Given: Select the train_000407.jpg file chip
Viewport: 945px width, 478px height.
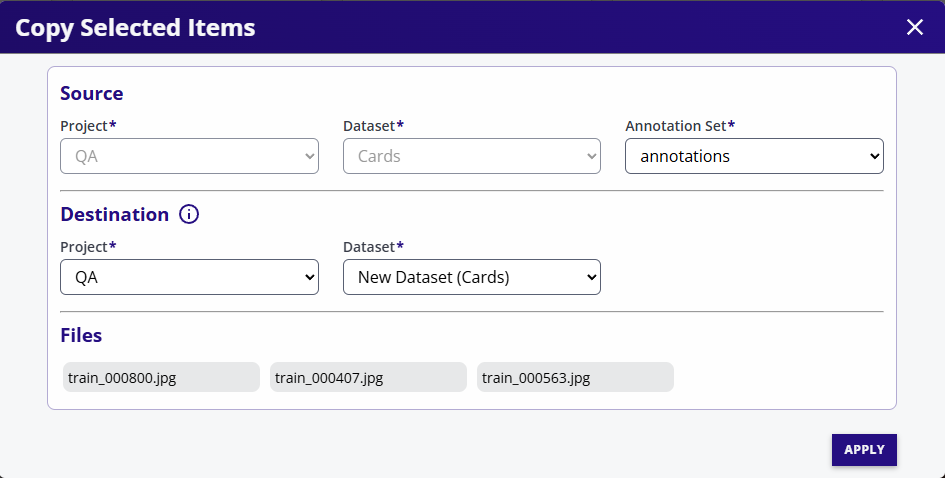Looking at the screenshot, I should click(368, 377).
